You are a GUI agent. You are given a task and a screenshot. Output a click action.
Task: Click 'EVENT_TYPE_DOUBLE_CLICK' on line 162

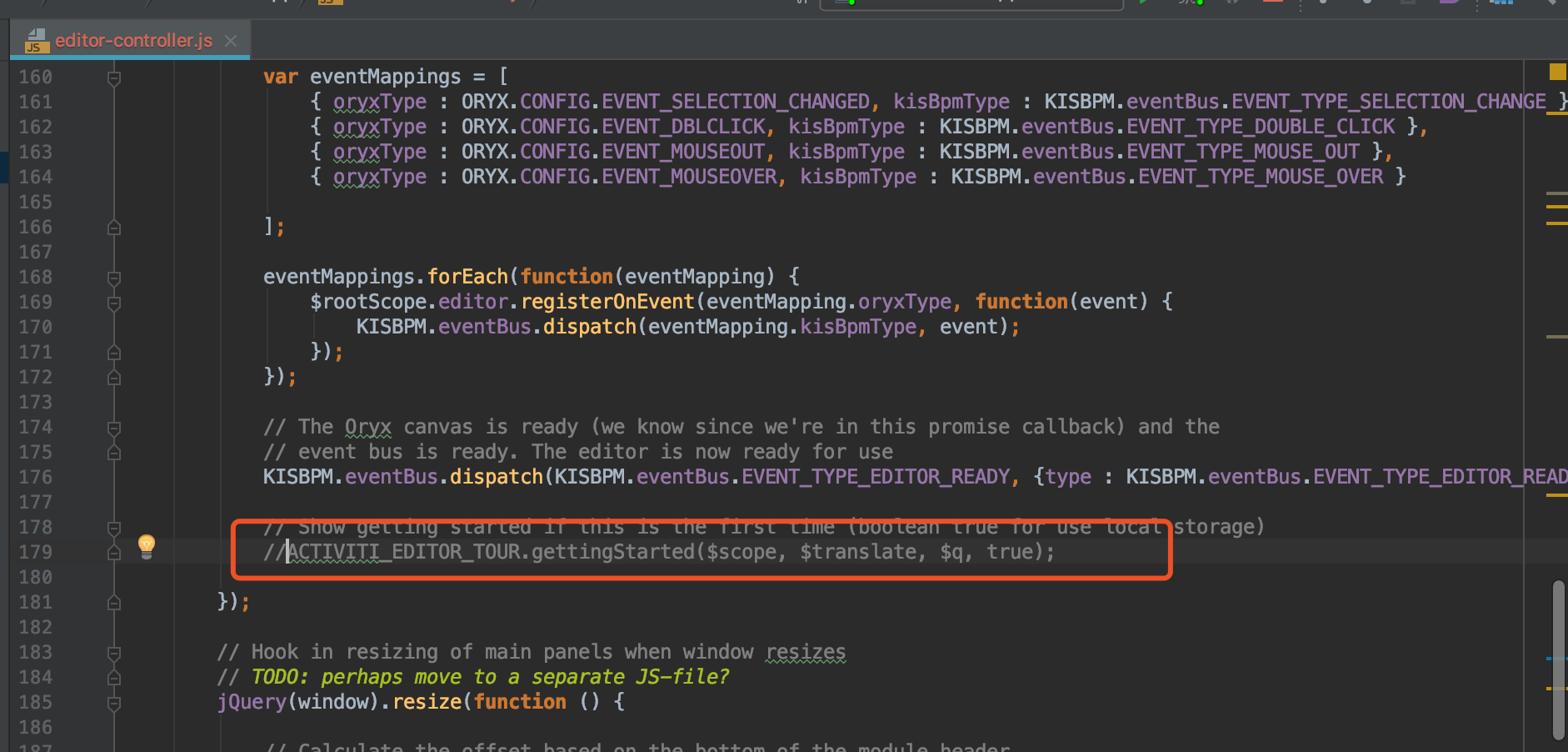tap(1261, 127)
